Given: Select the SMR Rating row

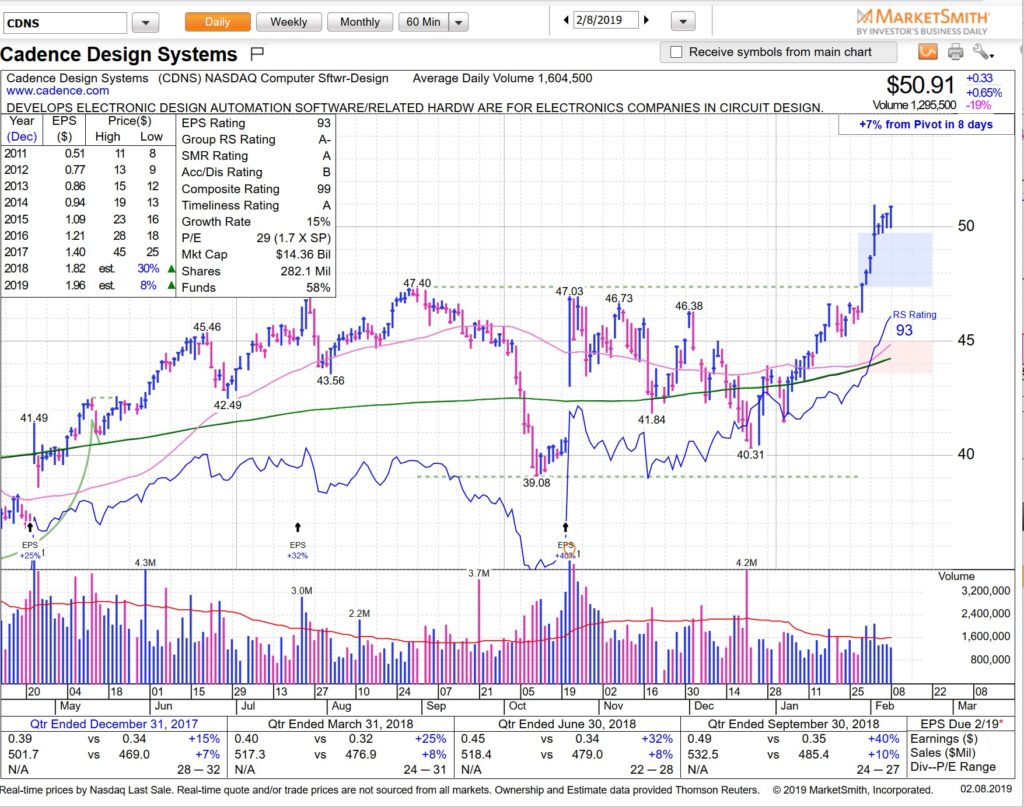Looking at the screenshot, I should [256, 155].
